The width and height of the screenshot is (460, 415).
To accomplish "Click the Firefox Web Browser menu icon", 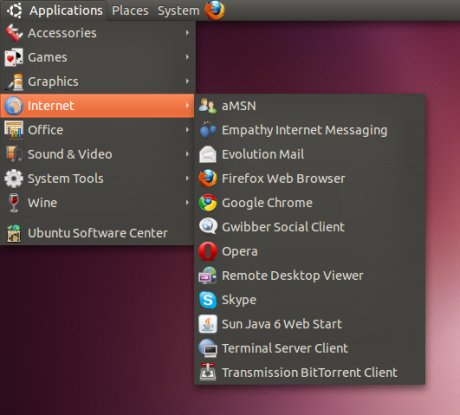I will [208, 178].
